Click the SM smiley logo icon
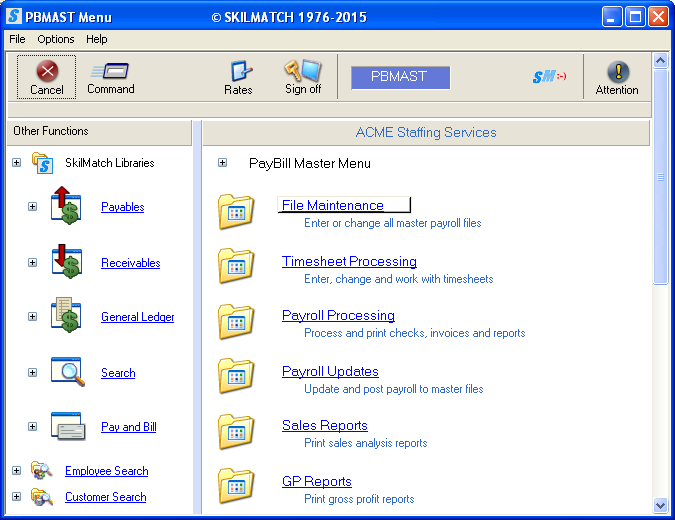This screenshot has height=520, width=675. [549, 77]
